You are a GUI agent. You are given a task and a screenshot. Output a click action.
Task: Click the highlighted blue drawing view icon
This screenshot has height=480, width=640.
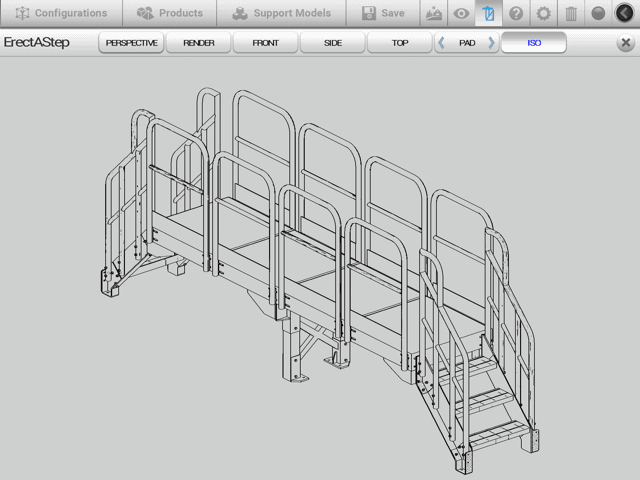tap(488, 14)
